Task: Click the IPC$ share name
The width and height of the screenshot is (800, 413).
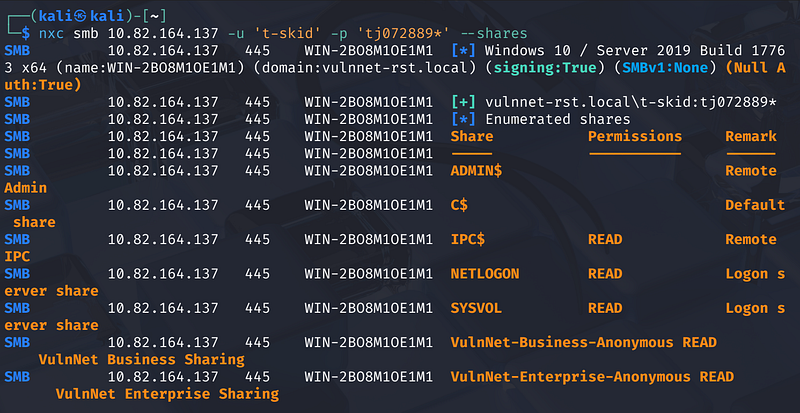Action: [x=468, y=239]
